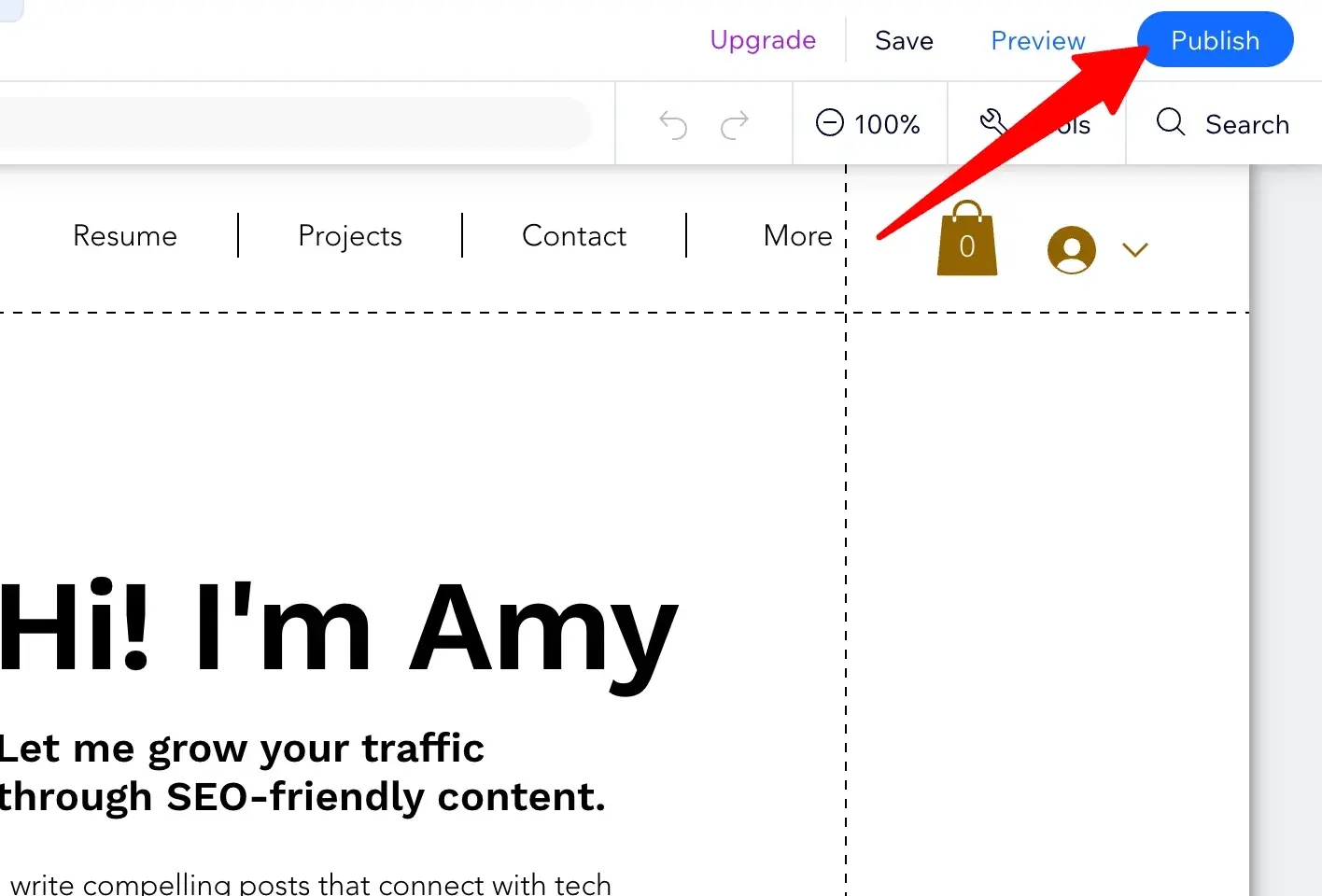Open the More menu in site navigation

(797, 236)
